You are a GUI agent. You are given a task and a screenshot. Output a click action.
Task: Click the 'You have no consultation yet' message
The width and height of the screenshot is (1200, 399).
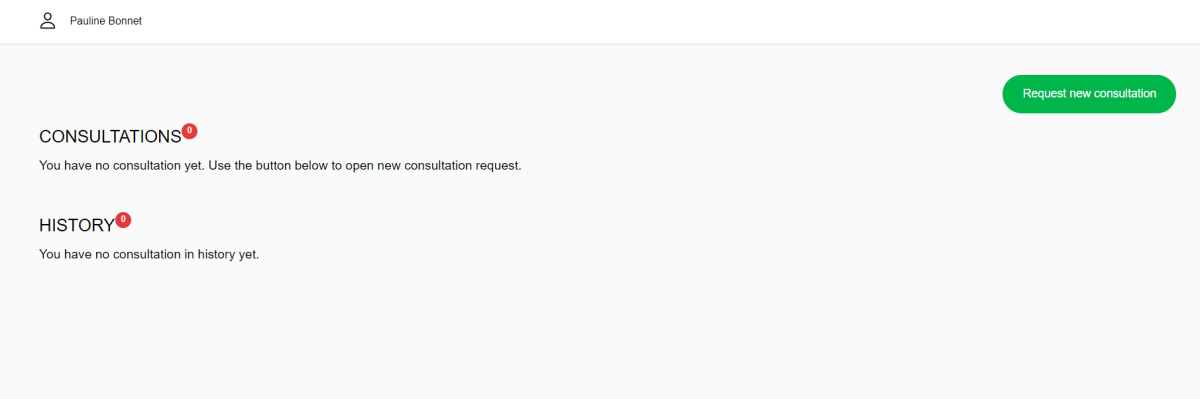click(280, 166)
